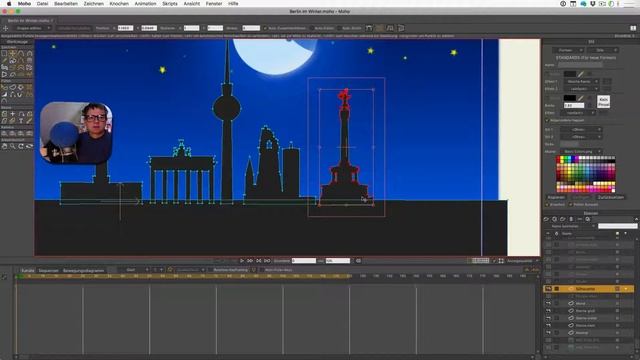
Task: Select the Transform Points tool
Action: (13, 53)
